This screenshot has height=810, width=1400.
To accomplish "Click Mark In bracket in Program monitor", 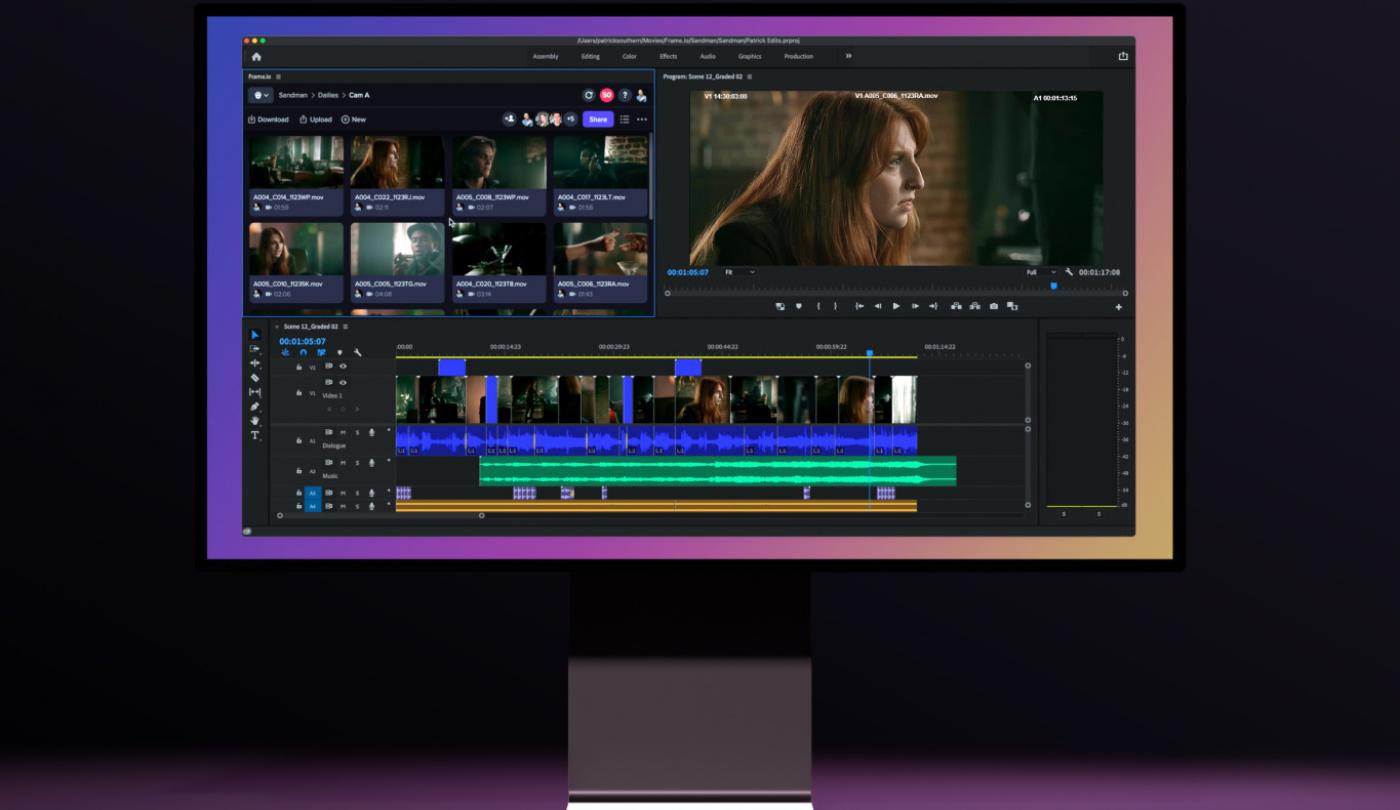I will (818, 306).
